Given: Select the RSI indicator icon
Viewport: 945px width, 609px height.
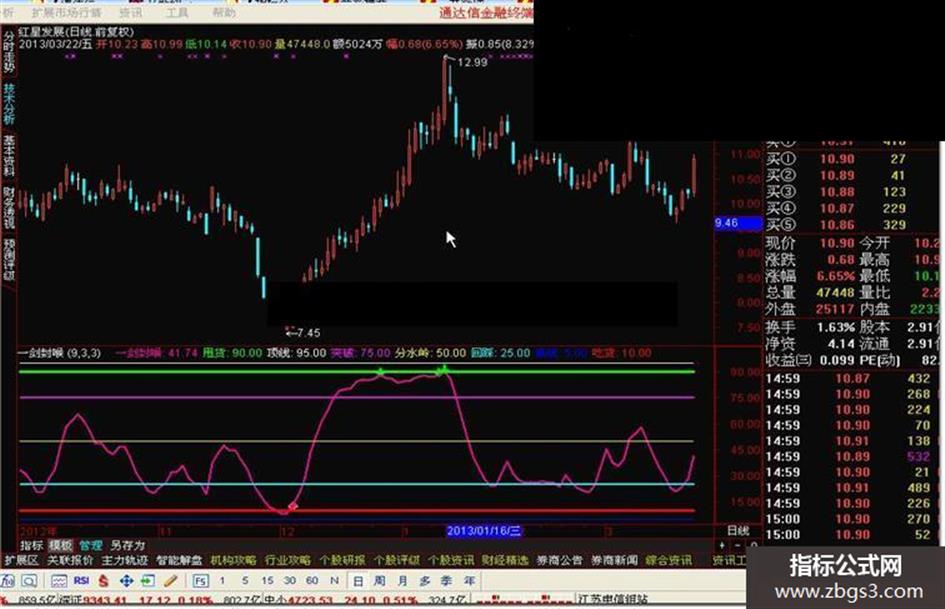Looking at the screenshot, I should (x=81, y=581).
